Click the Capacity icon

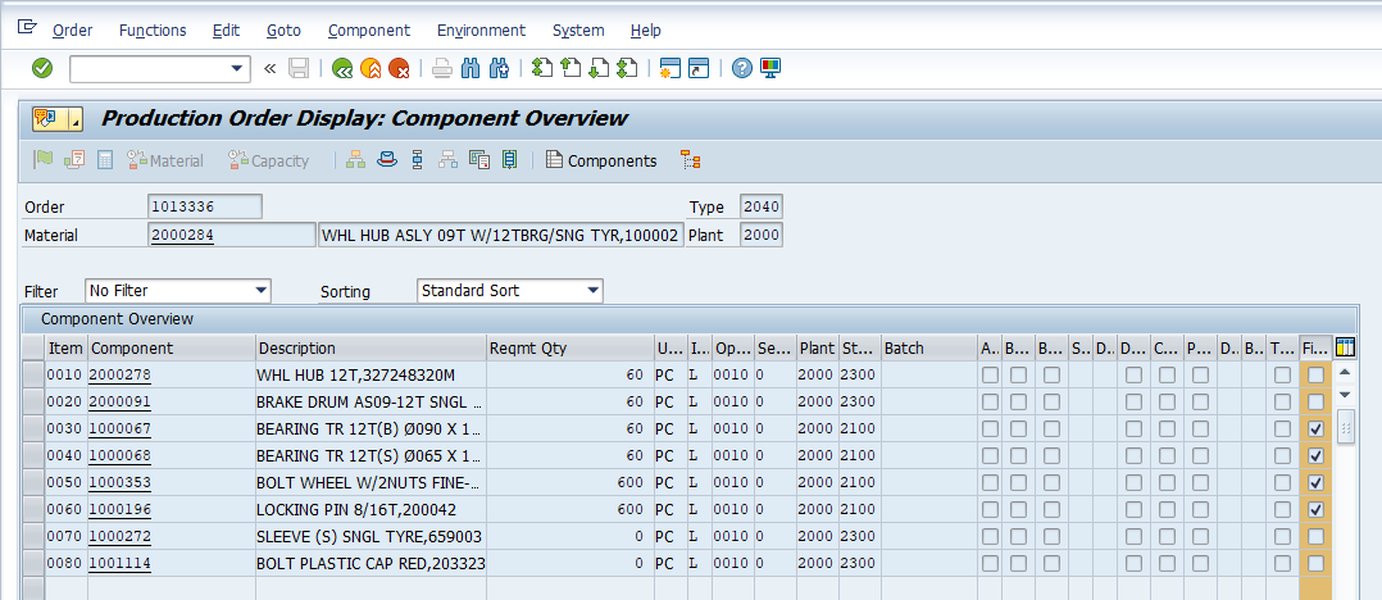coord(266,160)
